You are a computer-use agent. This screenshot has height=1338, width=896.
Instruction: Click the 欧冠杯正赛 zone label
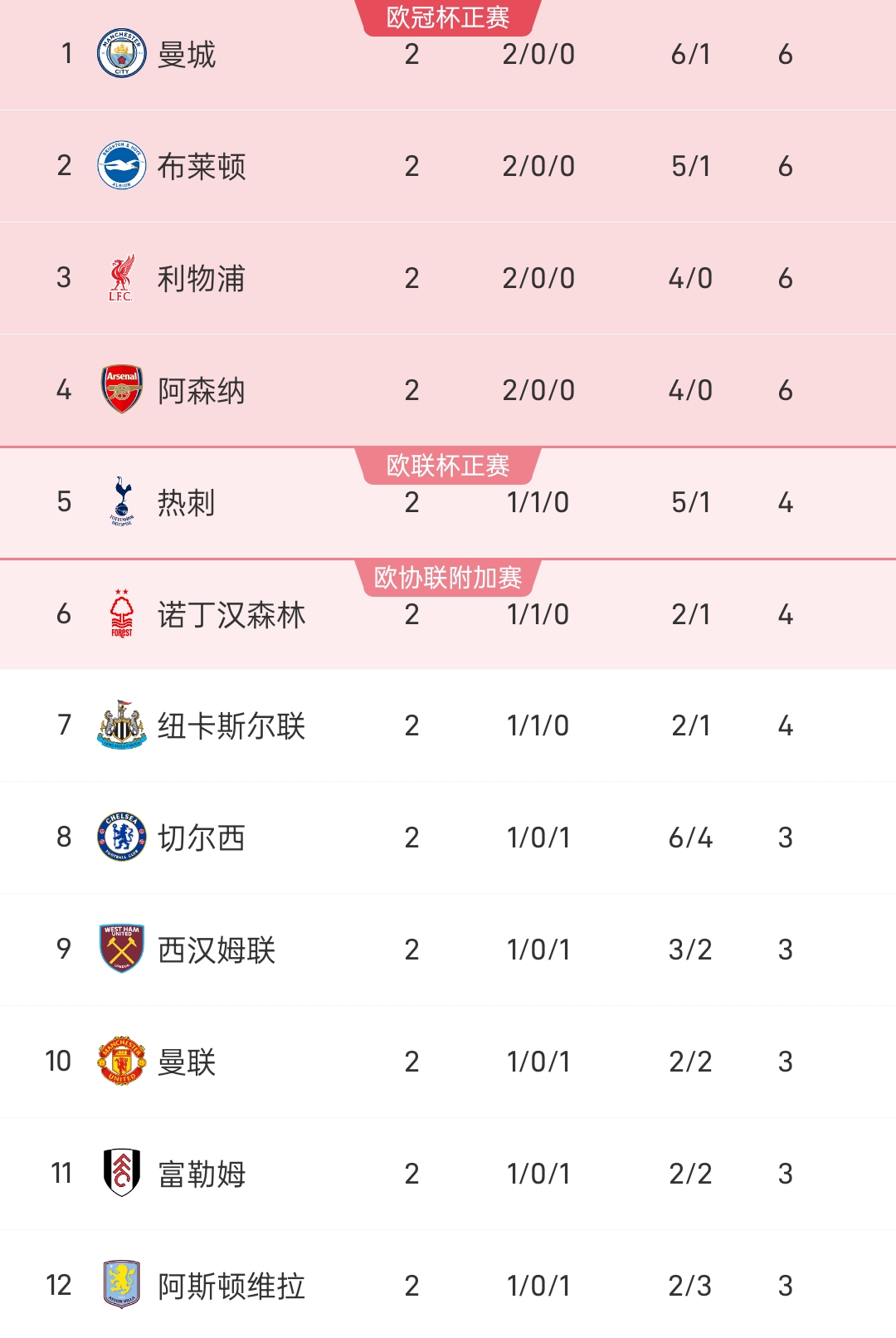448,17
